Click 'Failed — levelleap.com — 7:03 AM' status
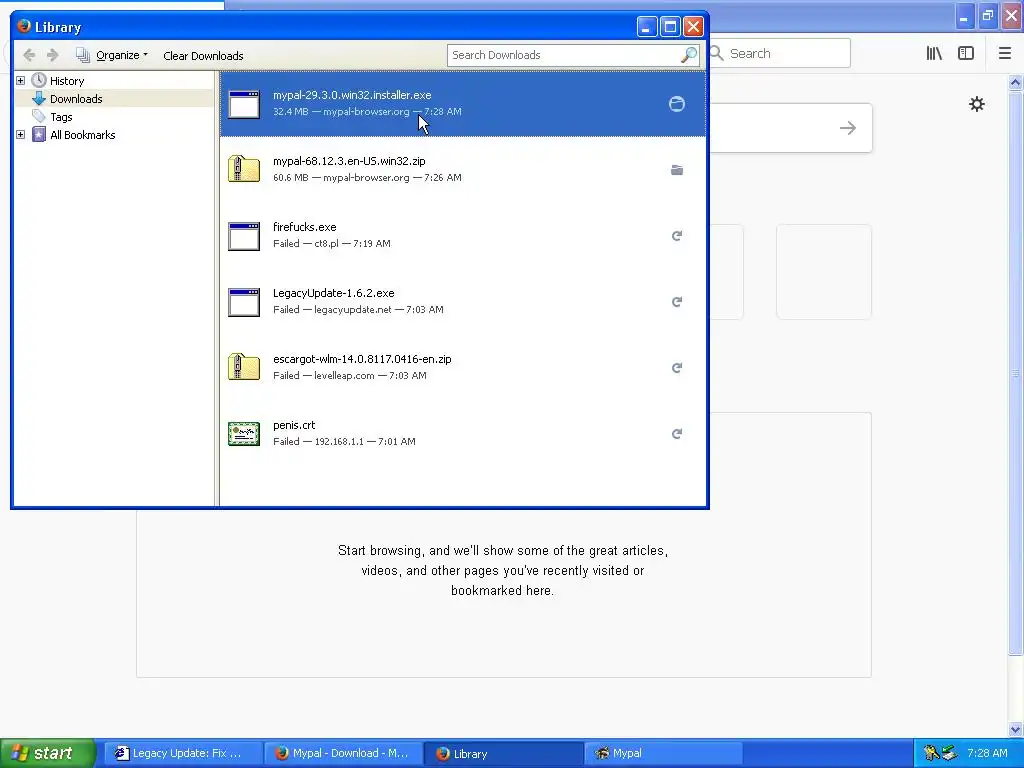The image size is (1024, 768). pyautogui.click(x=349, y=376)
